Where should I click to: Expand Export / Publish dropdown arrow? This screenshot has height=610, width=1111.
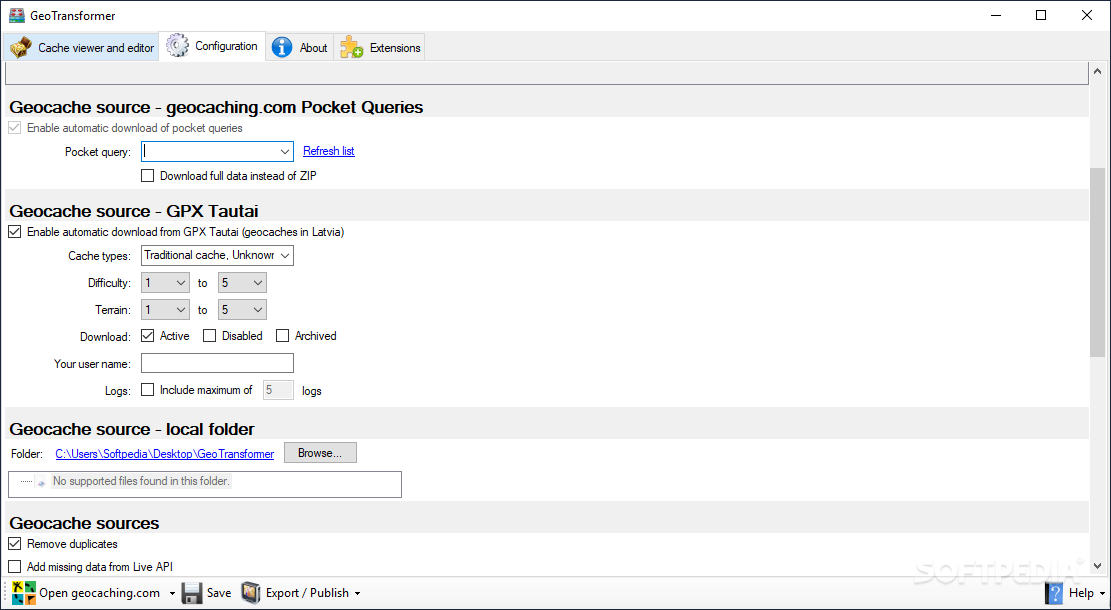pyautogui.click(x=357, y=594)
